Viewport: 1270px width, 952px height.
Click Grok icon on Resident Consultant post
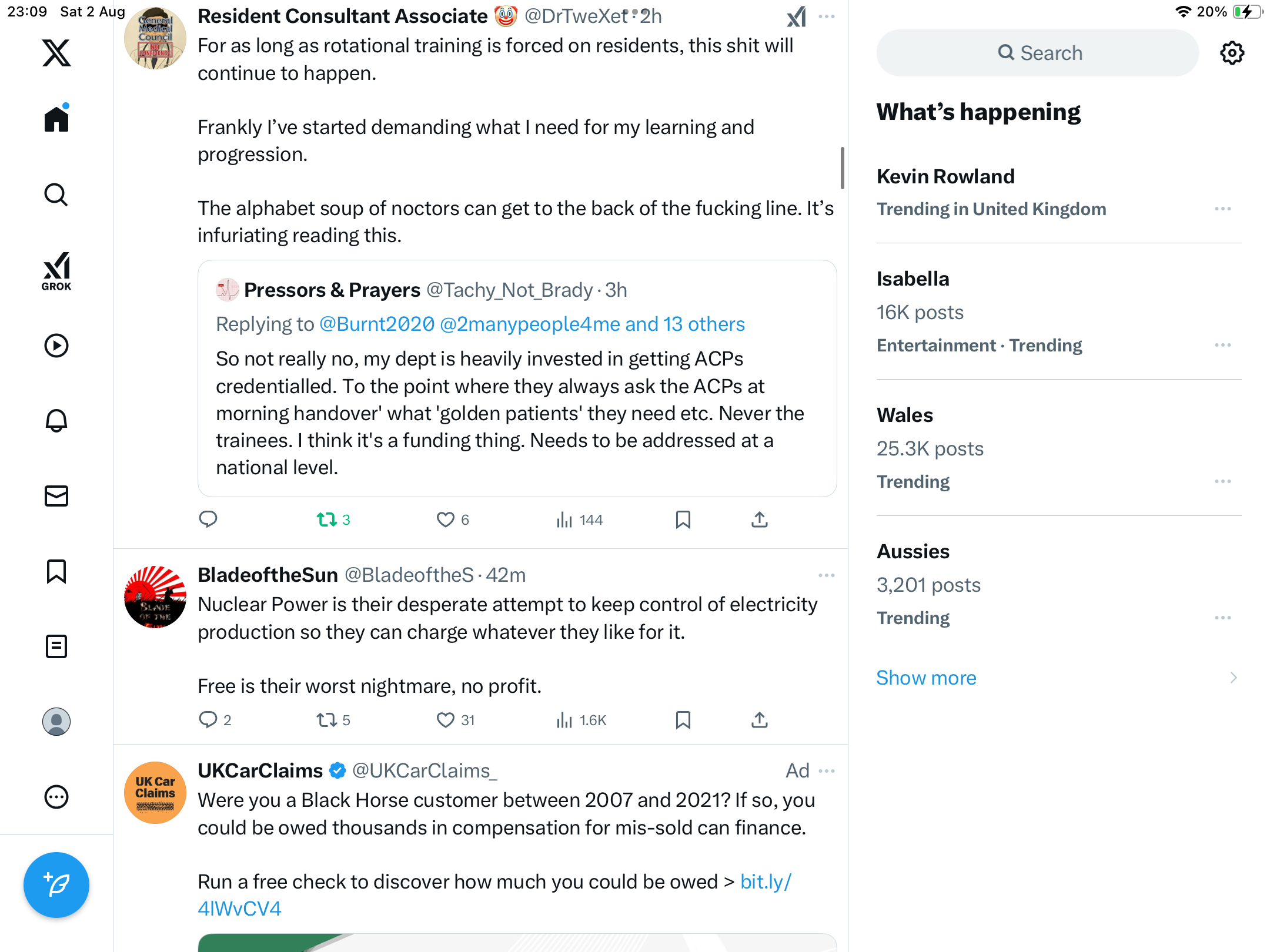[796, 17]
